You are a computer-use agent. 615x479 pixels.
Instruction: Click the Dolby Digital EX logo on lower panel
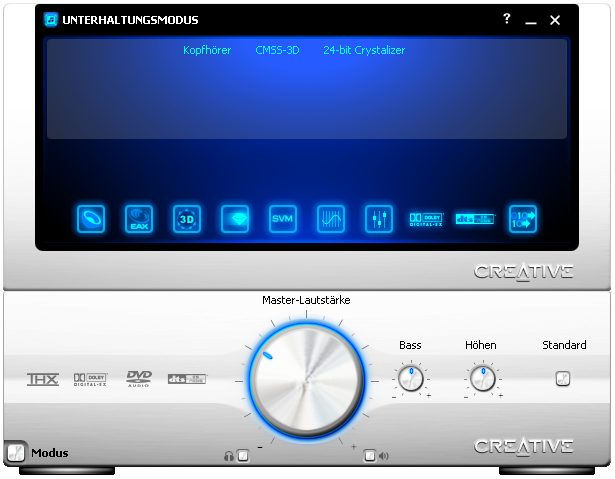(x=91, y=379)
